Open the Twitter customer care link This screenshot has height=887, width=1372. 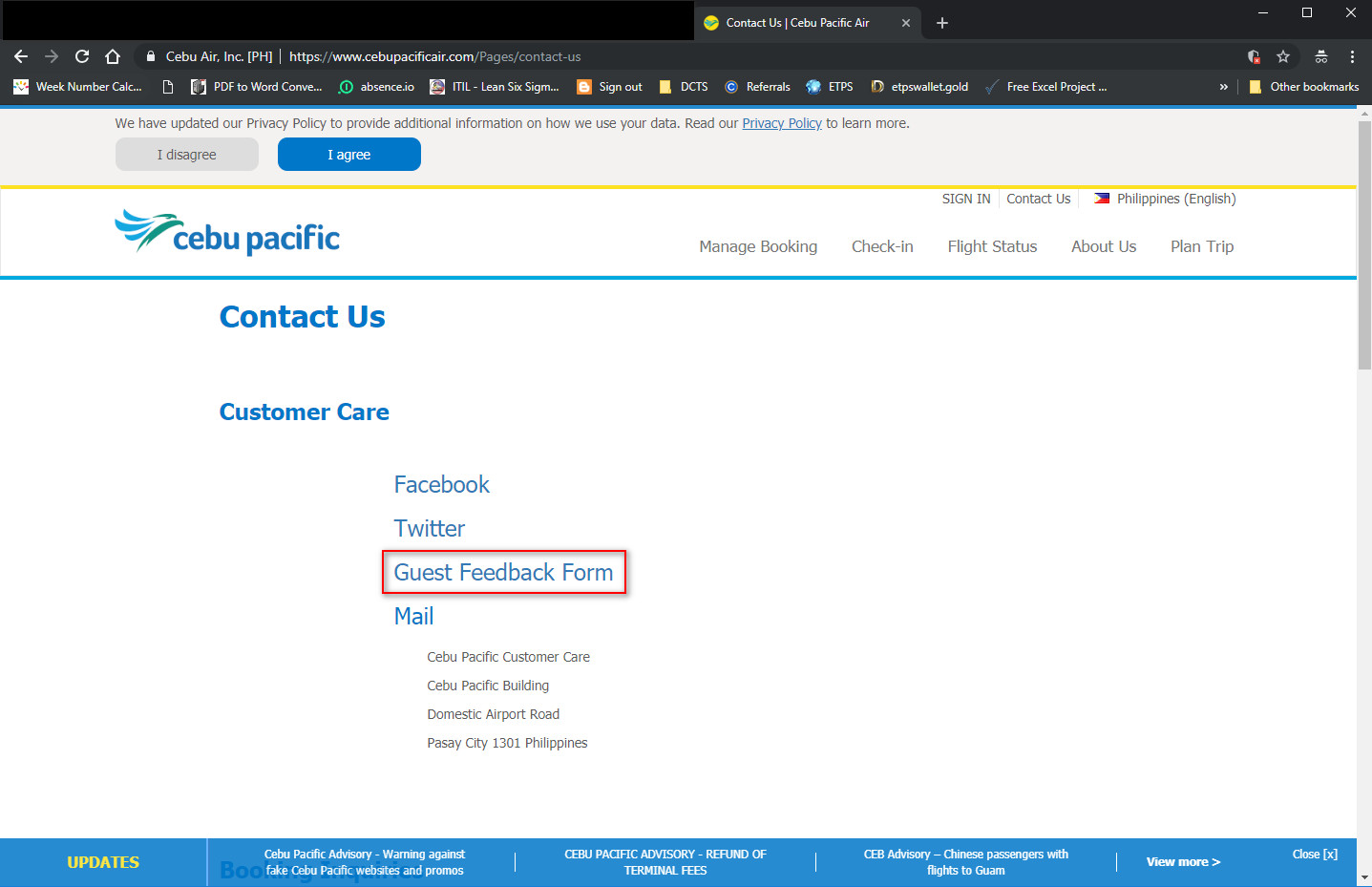pyautogui.click(x=430, y=529)
